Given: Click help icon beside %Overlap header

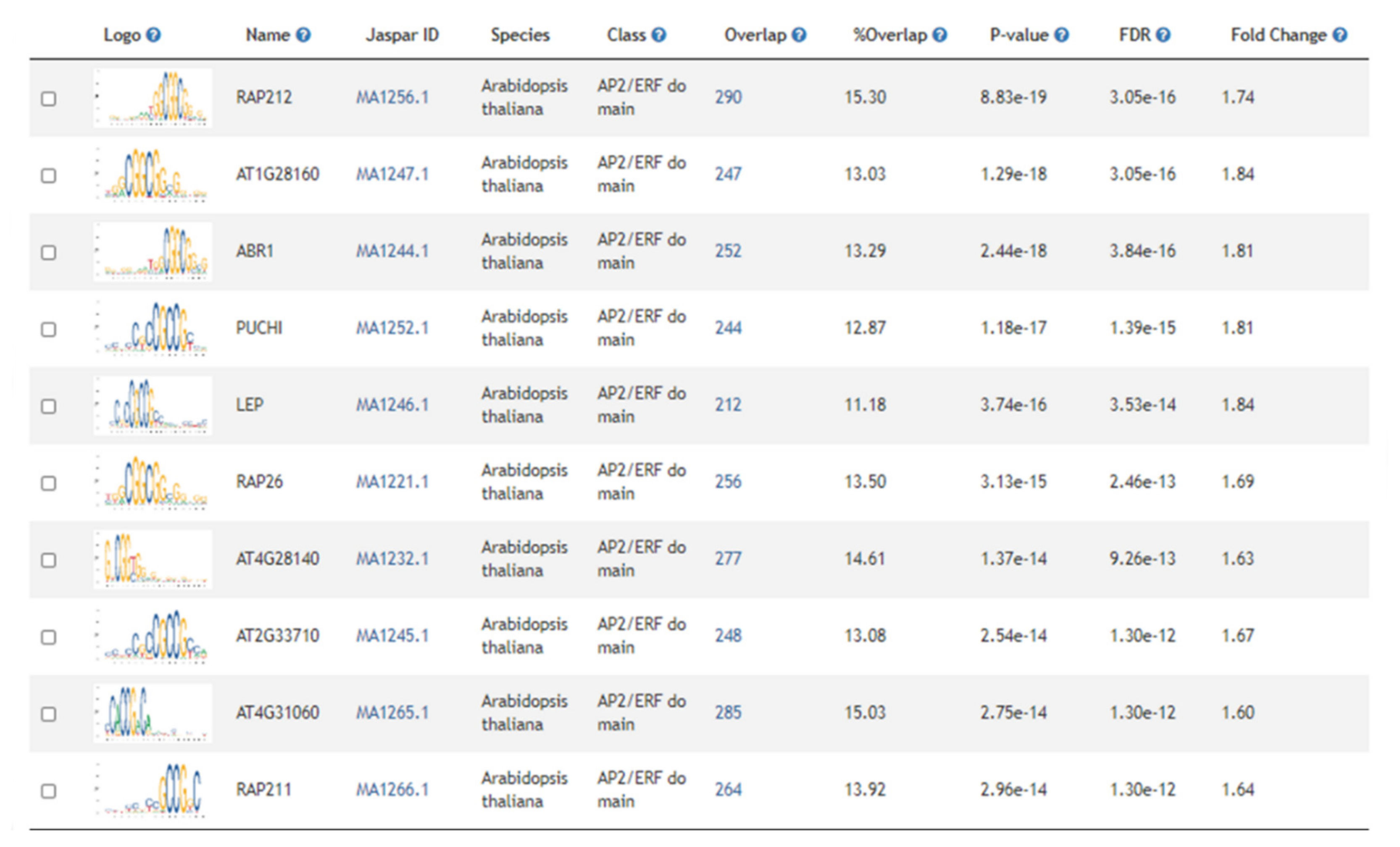Looking at the screenshot, I should pos(940,35).
